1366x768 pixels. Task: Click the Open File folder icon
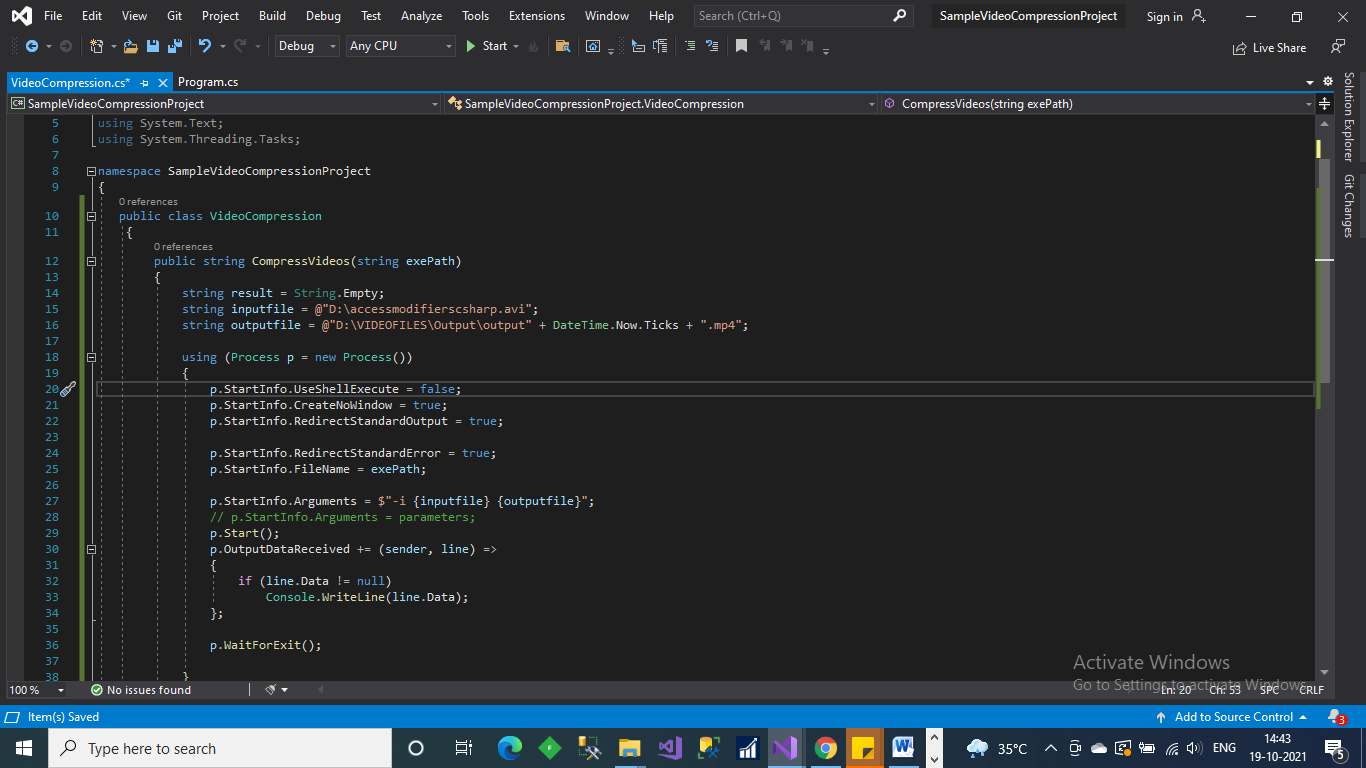pos(132,46)
